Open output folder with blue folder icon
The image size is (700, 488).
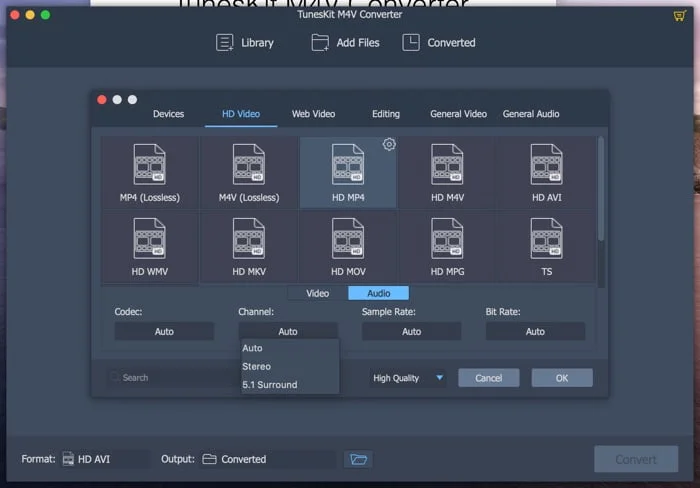pyautogui.click(x=358, y=459)
